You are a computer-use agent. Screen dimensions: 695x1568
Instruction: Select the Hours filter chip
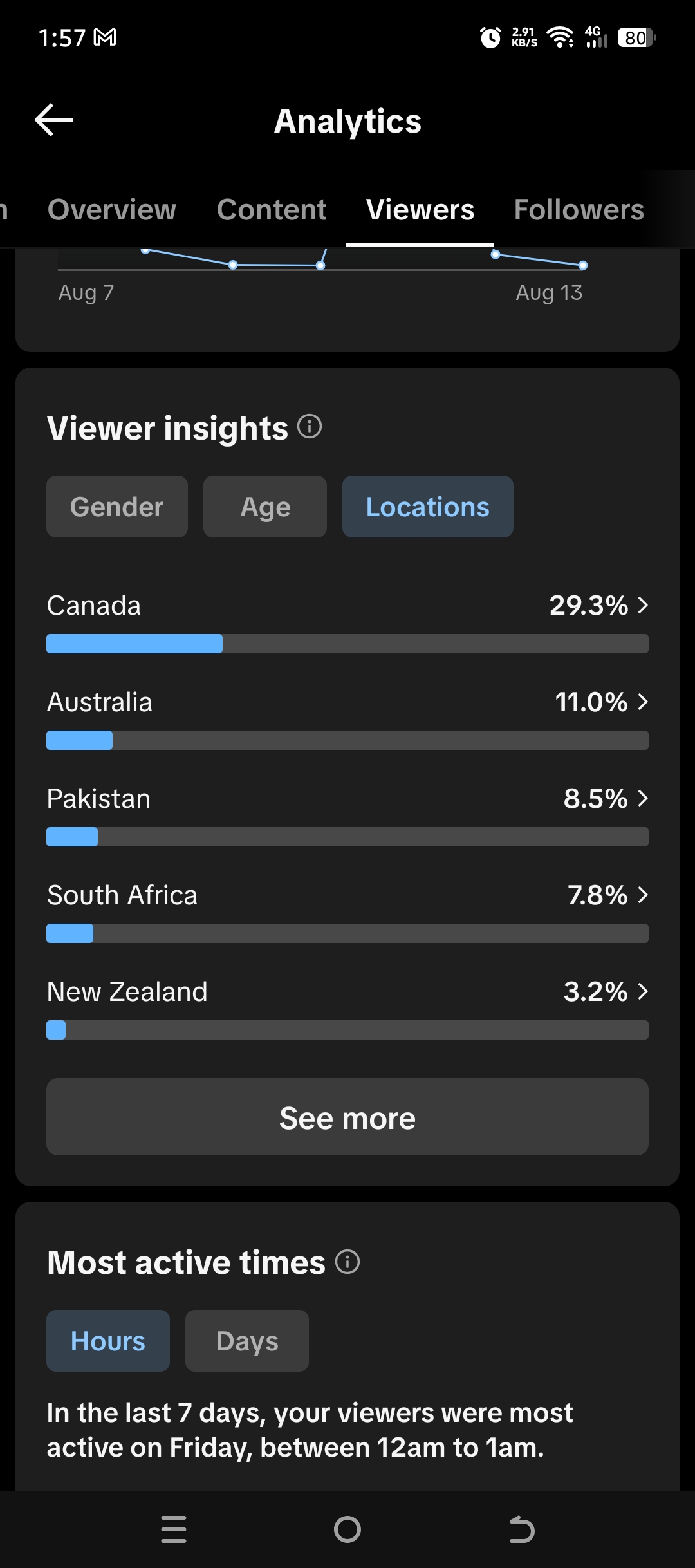point(108,1341)
